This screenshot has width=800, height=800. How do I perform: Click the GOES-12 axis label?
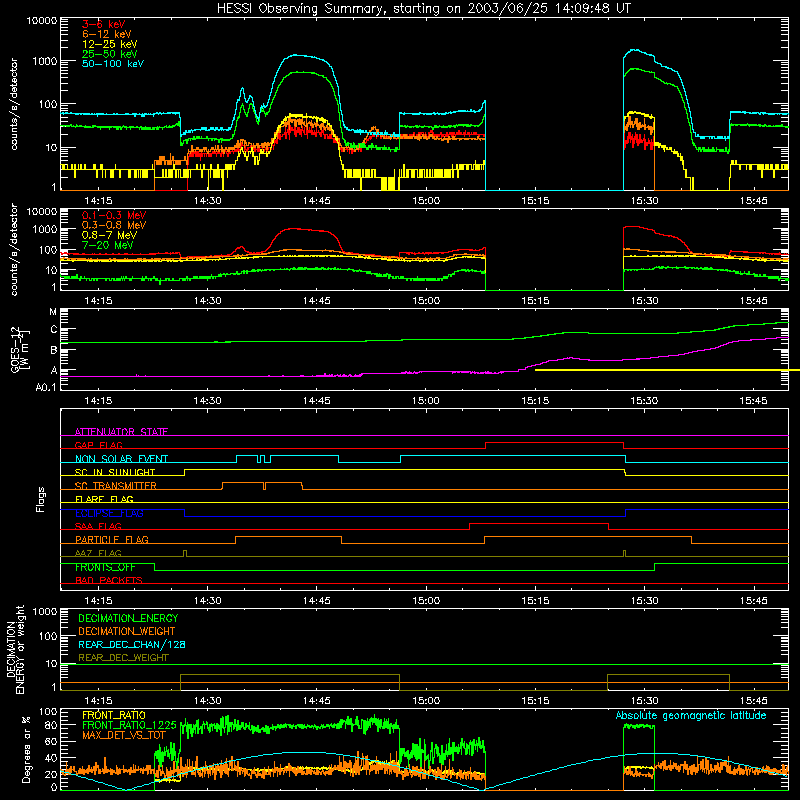click(x=20, y=349)
